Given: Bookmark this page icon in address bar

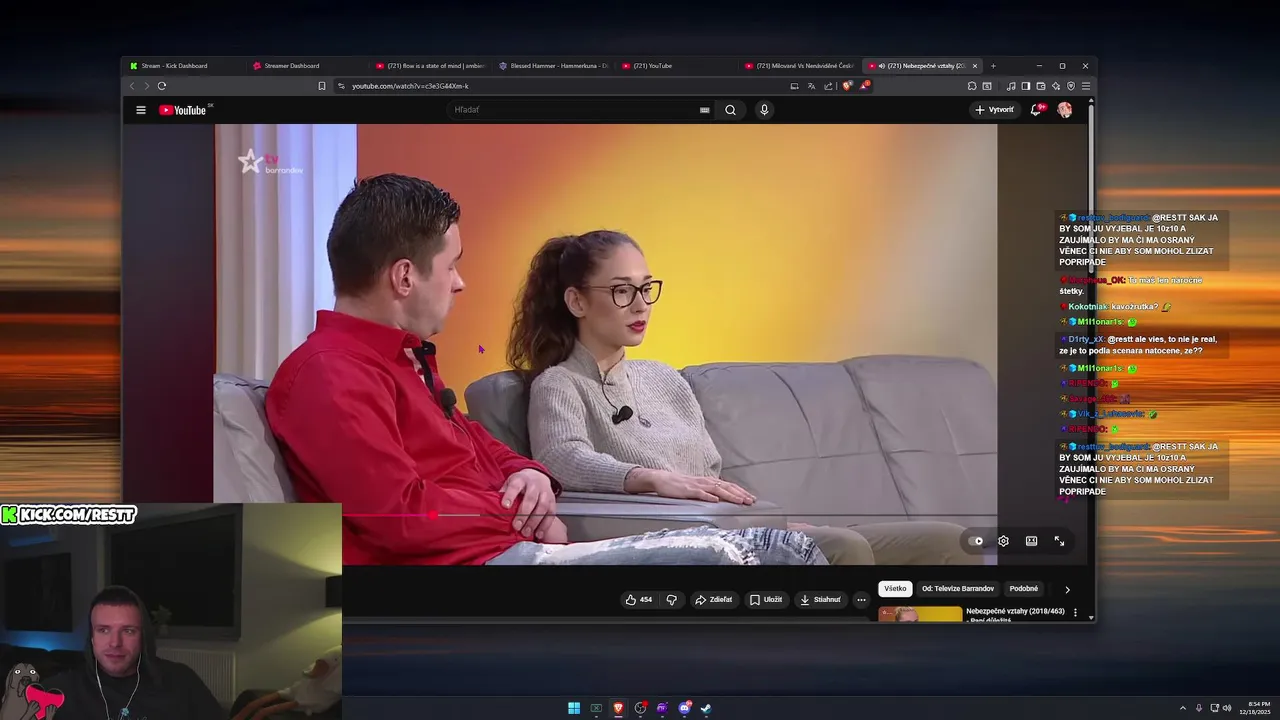Looking at the screenshot, I should pos(321,86).
